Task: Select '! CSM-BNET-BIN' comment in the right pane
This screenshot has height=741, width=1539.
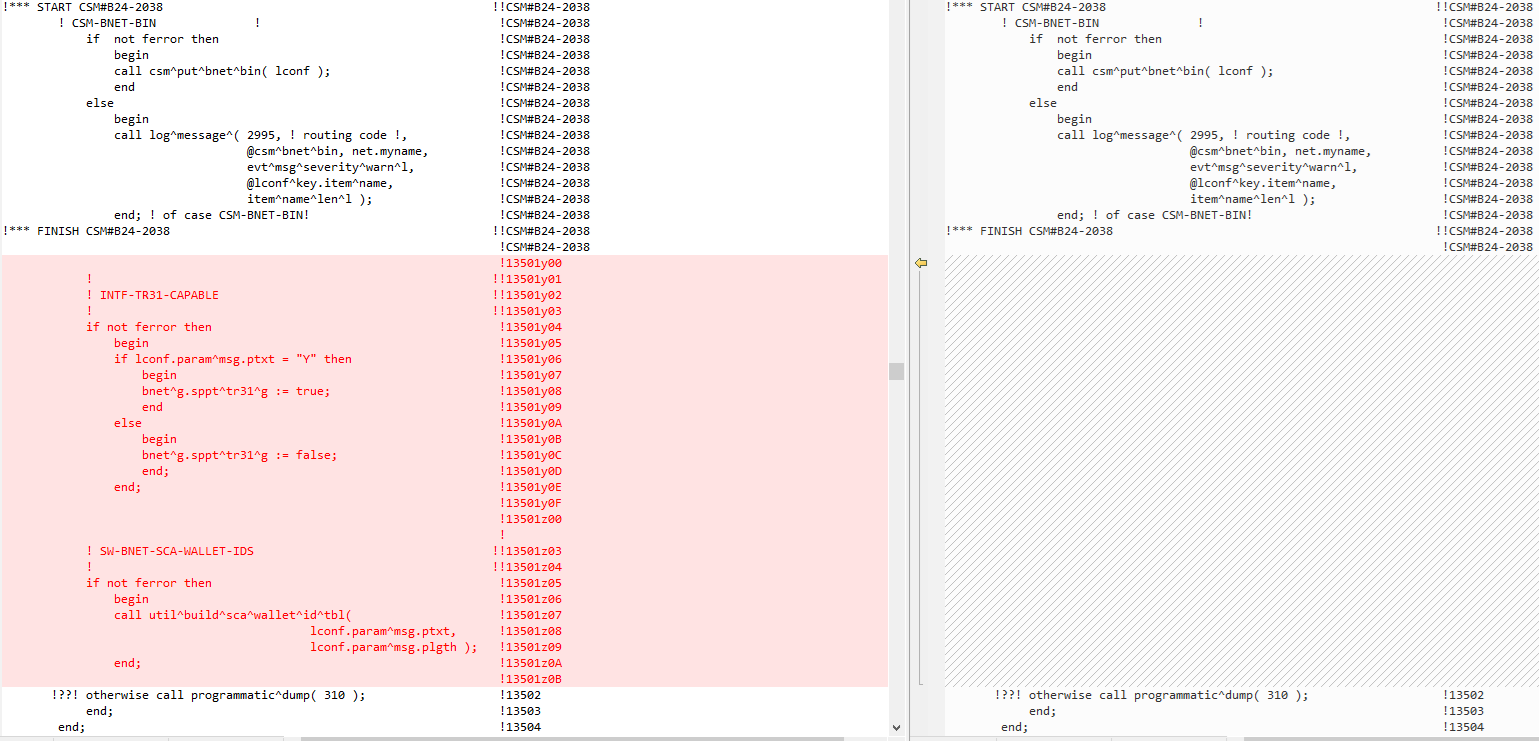Action: [1051, 23]
